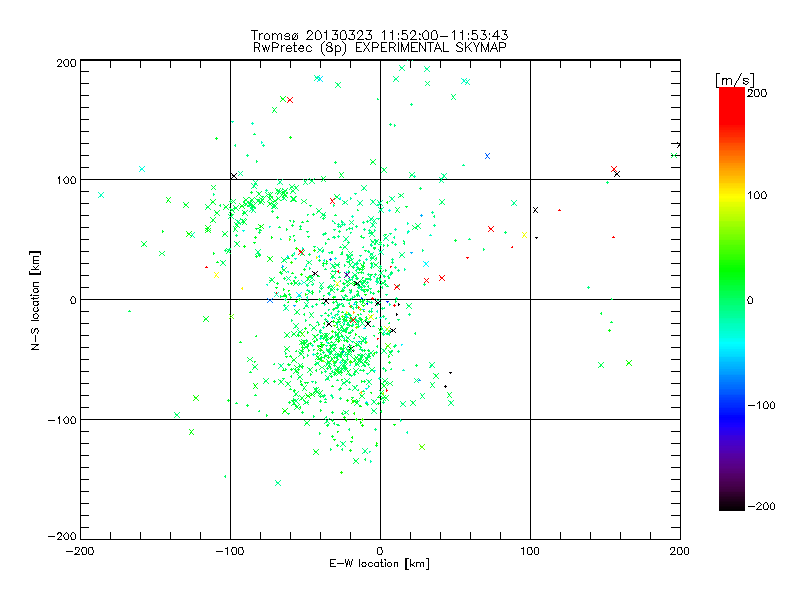Select the y-axis '-100' tick label

point(62,420)
